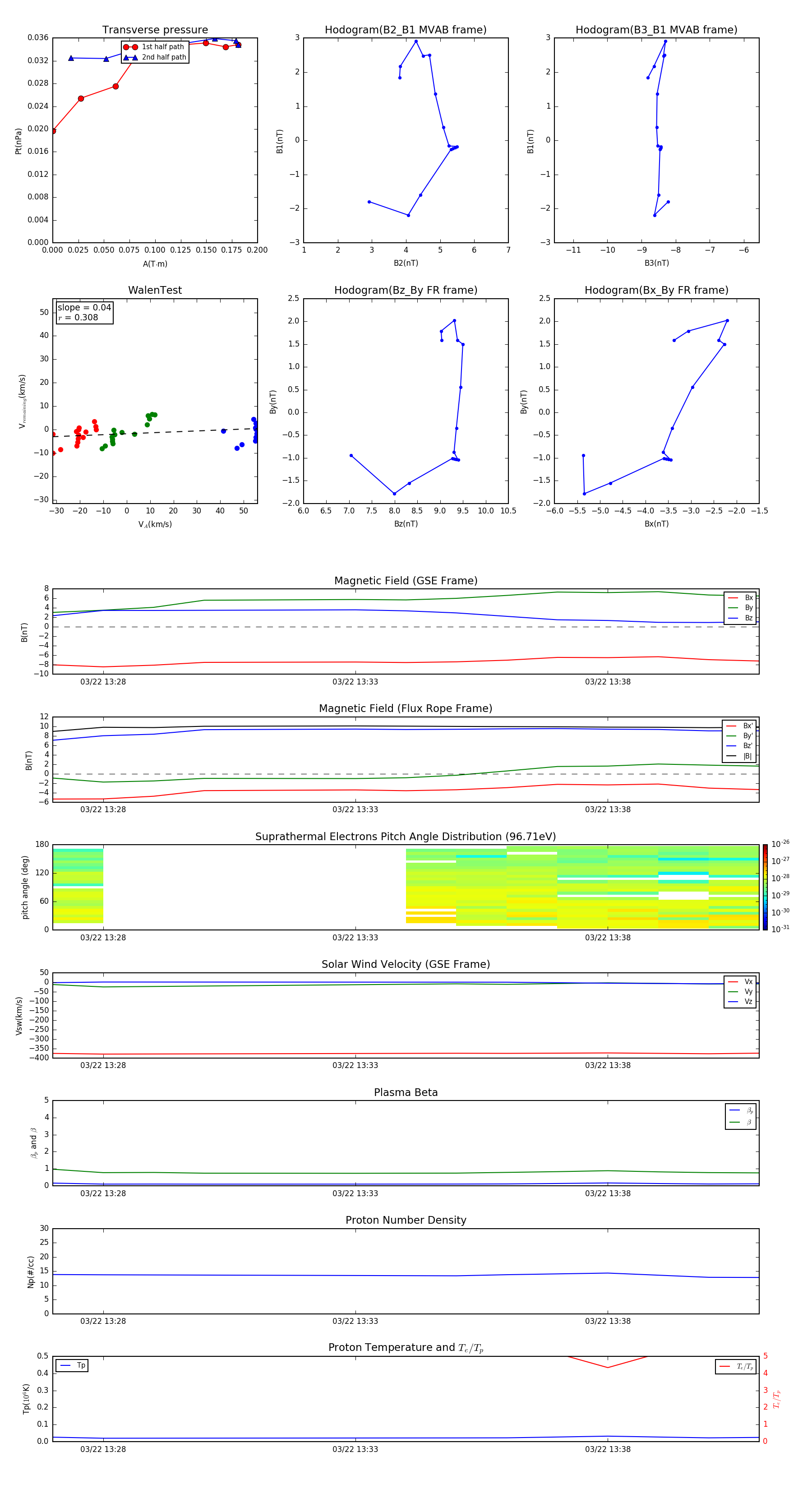Click the "Transverse pressure" plot title
Image resolution: width=812 pixels, height=1489 pixels.
155,30
